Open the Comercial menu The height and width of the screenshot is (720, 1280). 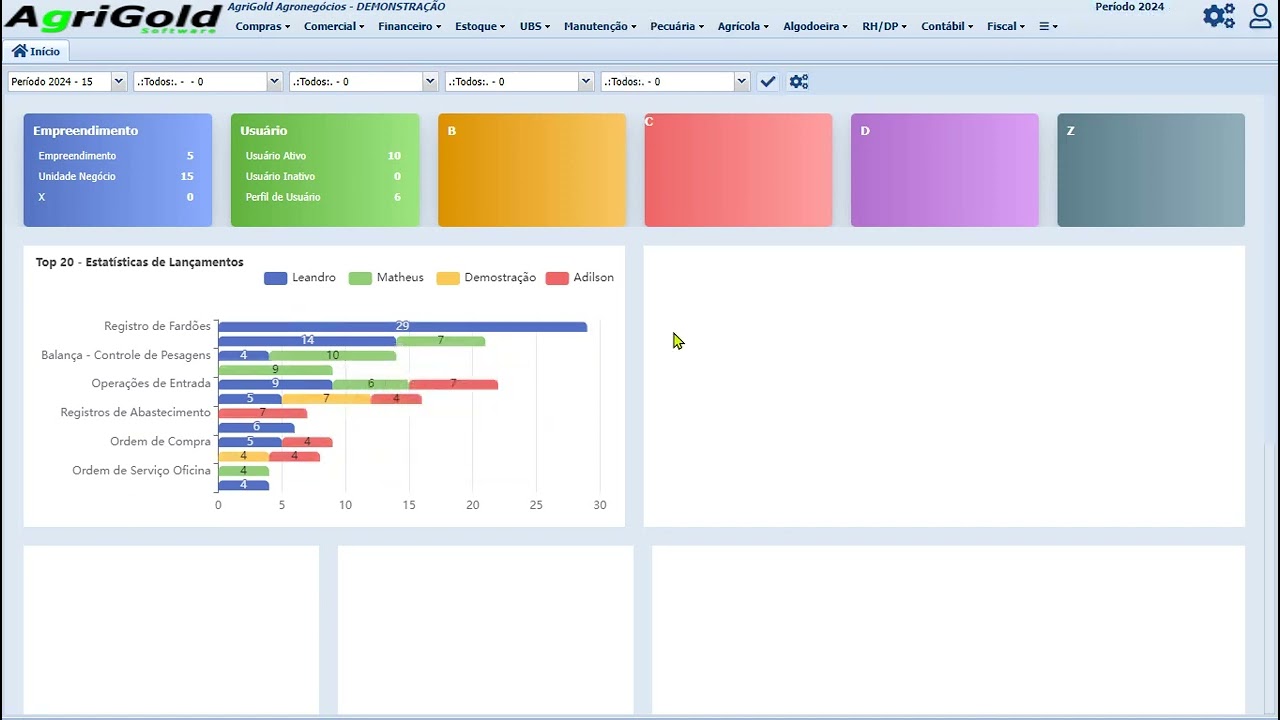(334, 26)
